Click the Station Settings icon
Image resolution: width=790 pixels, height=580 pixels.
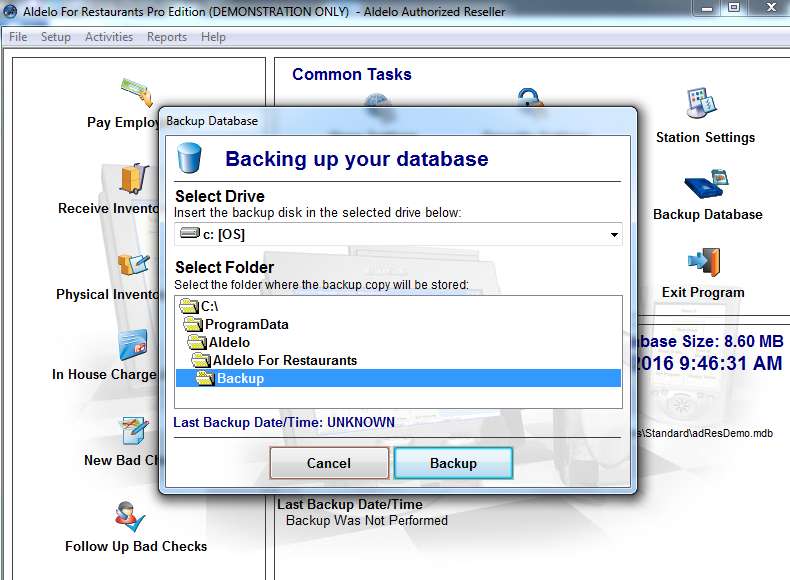701,102
